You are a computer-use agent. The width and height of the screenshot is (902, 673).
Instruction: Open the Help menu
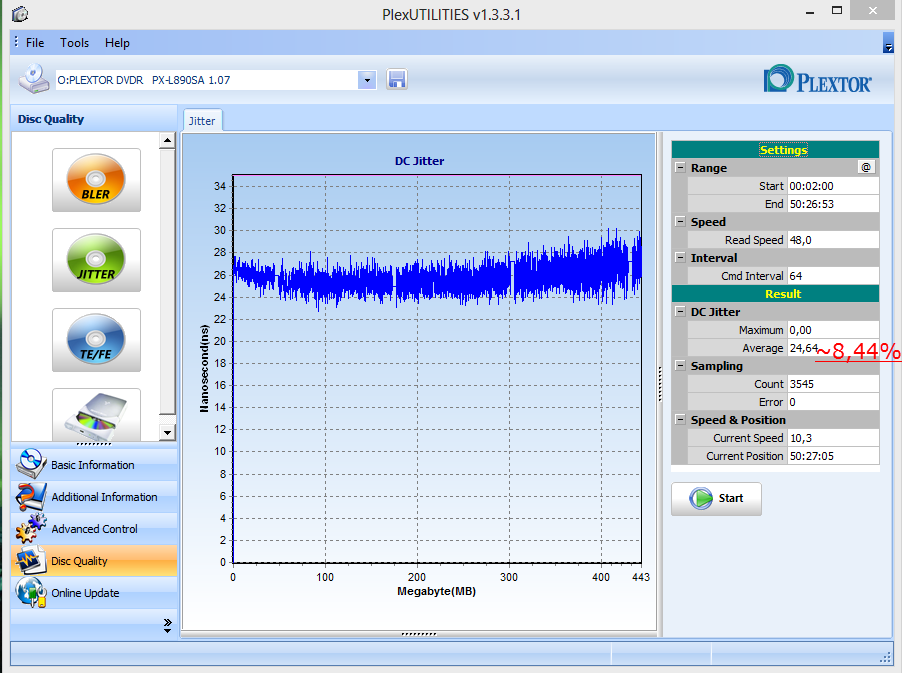[117, 43]
